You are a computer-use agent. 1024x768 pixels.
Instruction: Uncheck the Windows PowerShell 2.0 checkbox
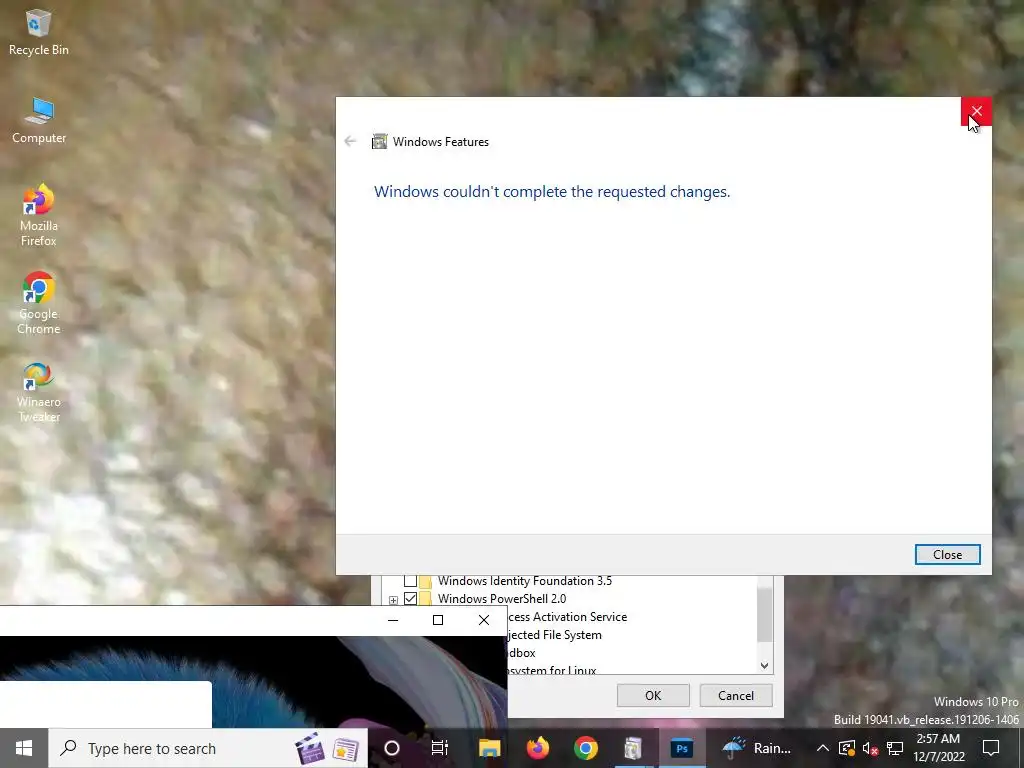pyautogui.click(x=410, y=598)
